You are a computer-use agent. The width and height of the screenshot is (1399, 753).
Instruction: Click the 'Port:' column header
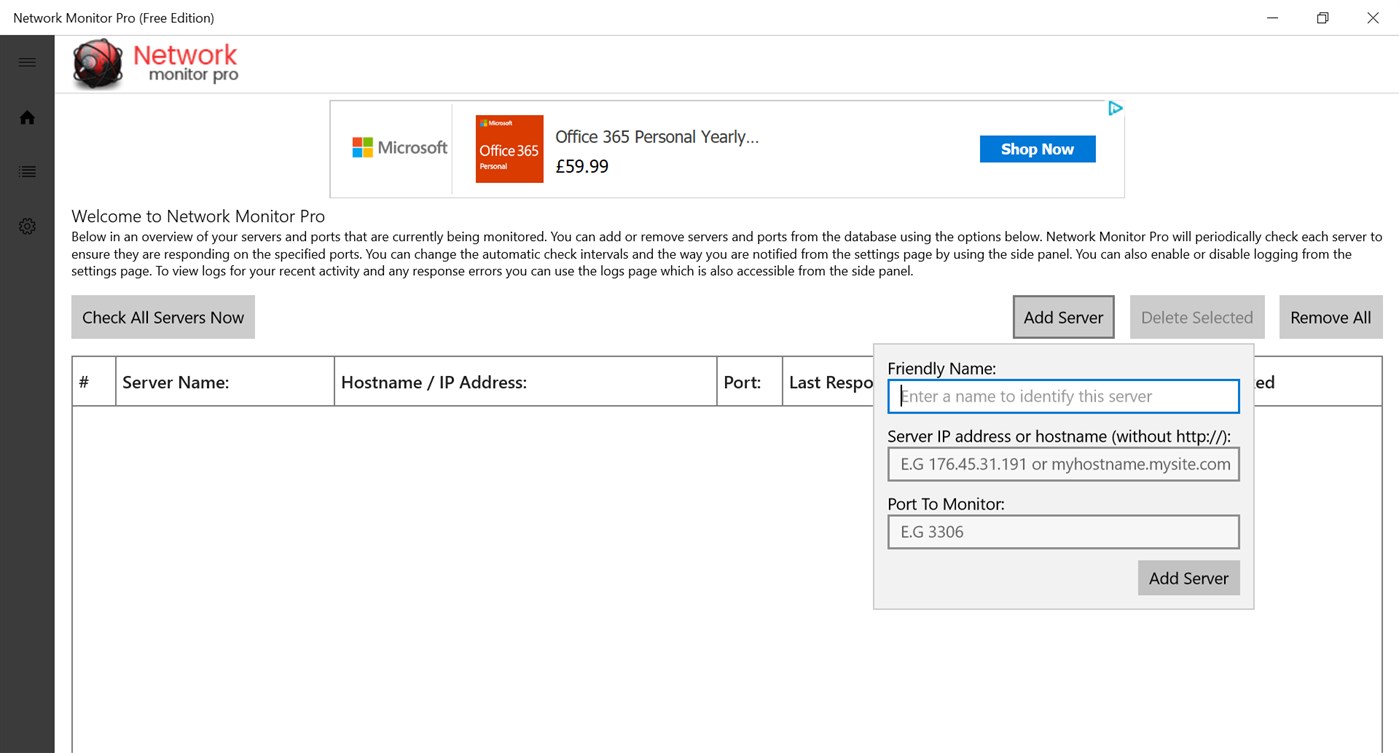(x=750, y=382)
